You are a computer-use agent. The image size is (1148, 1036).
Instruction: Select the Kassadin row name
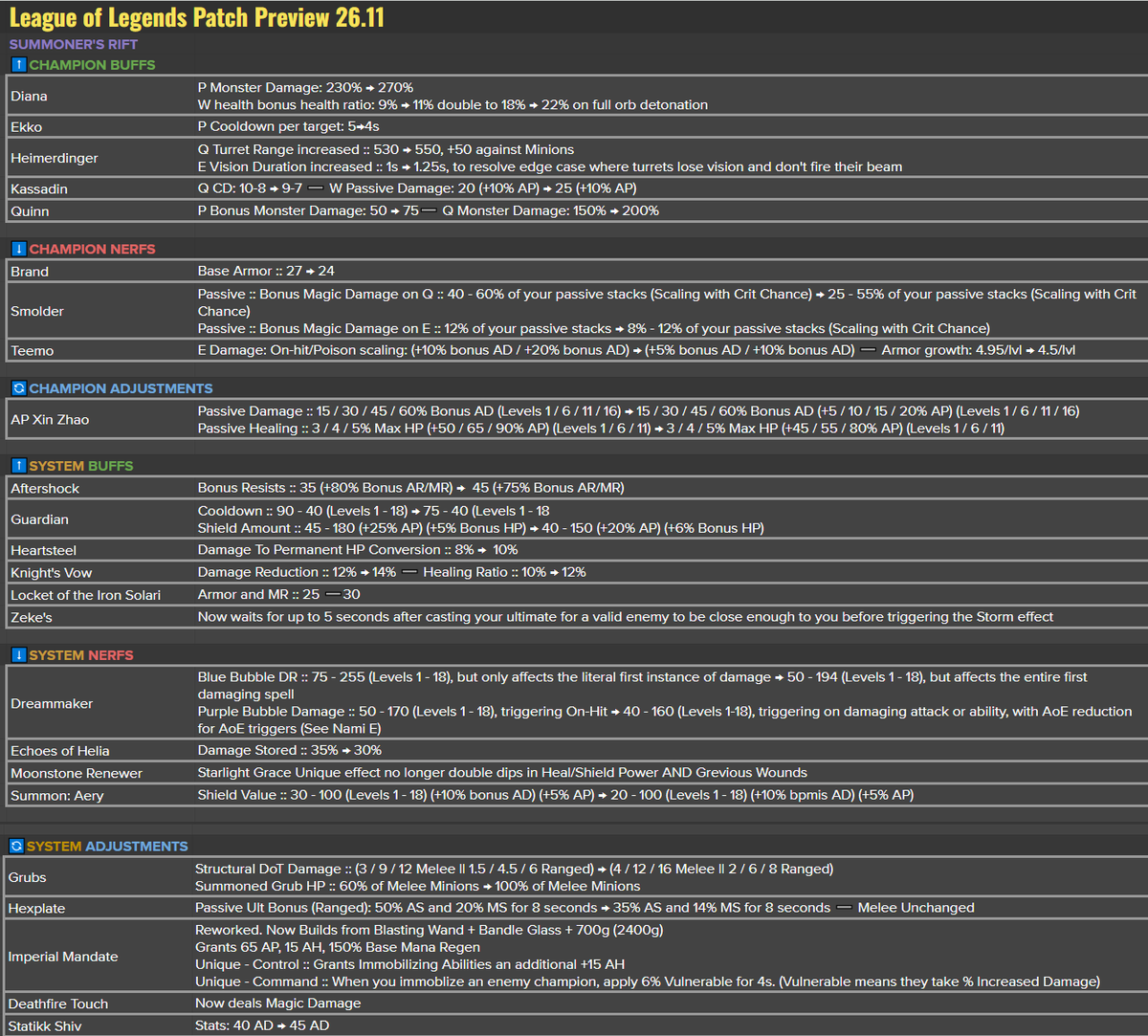pos(39,189)
